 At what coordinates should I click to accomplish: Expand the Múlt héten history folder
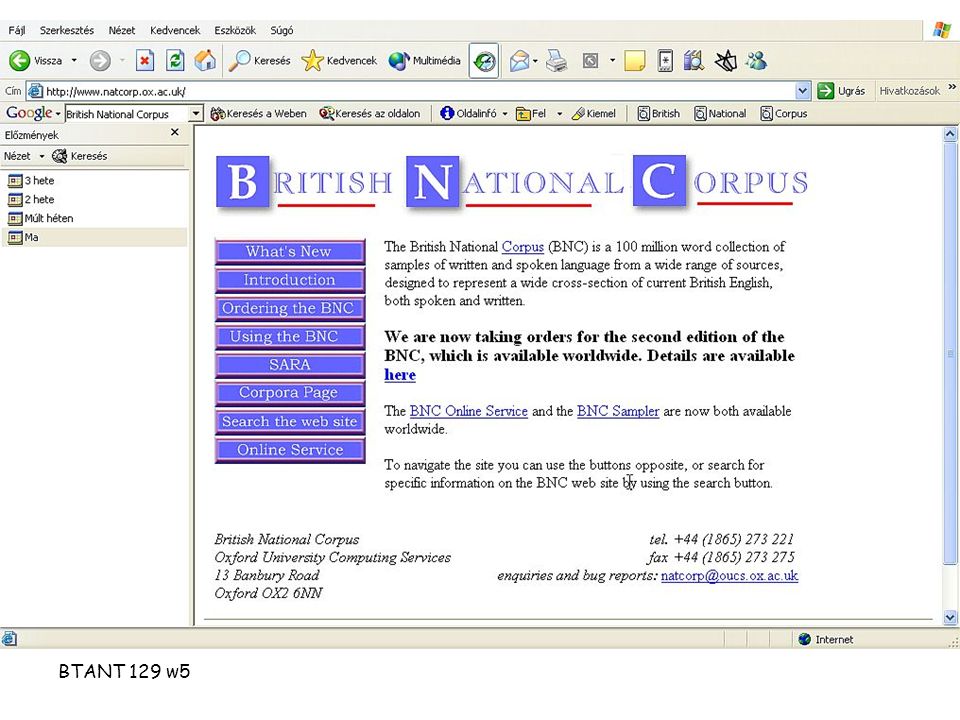click(40, 219)
